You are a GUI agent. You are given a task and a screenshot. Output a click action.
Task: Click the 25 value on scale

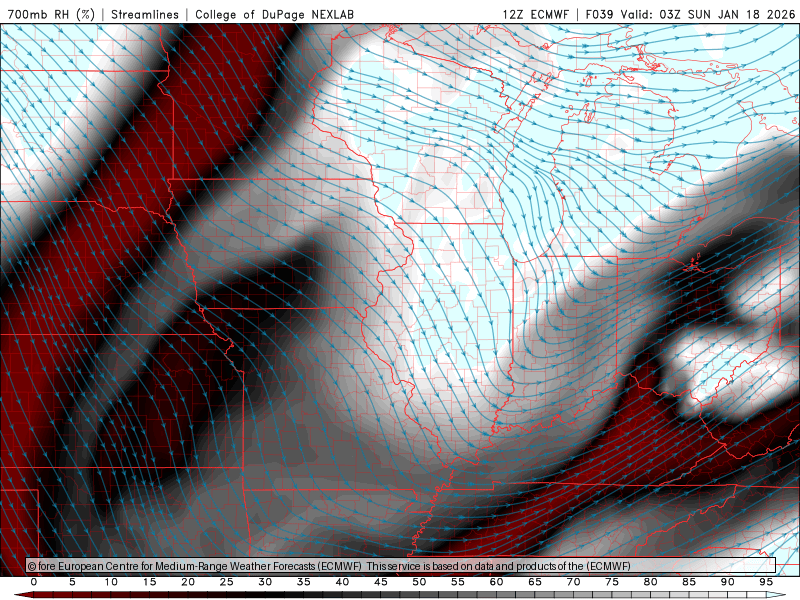pos(227,582)
